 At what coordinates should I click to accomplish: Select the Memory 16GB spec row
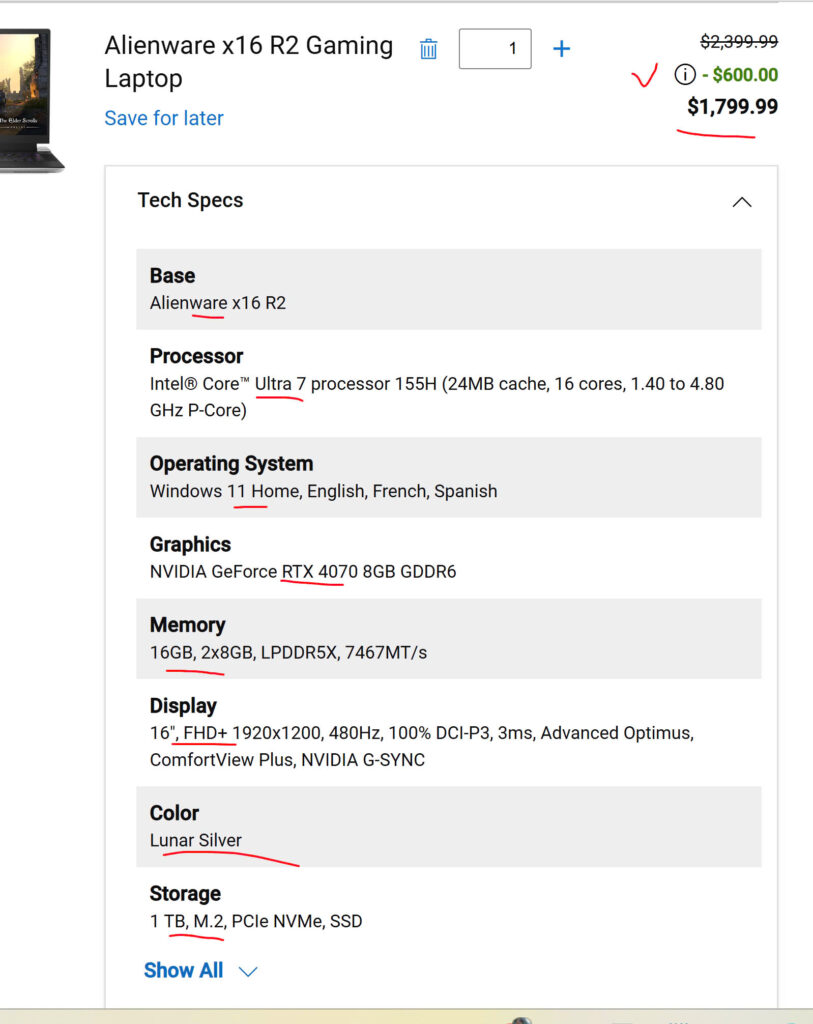point(449,639)
